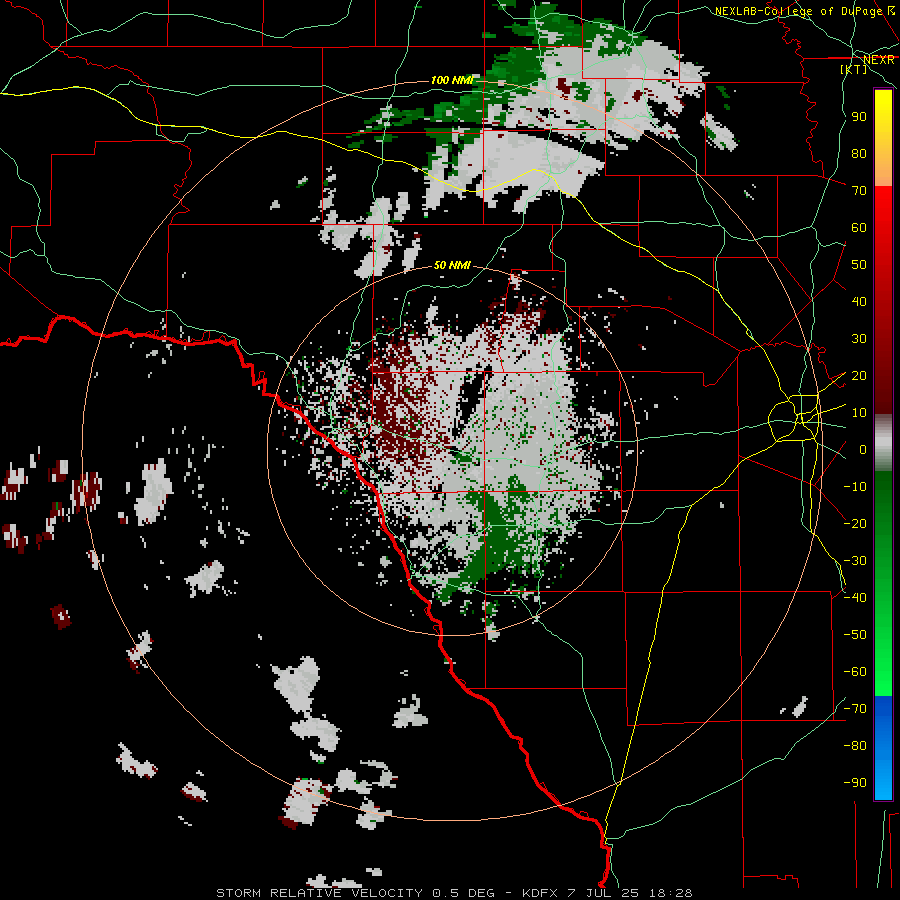Click the "0" value on the scale
Screen dimensions: 900x900
click(x=862, y=450)
